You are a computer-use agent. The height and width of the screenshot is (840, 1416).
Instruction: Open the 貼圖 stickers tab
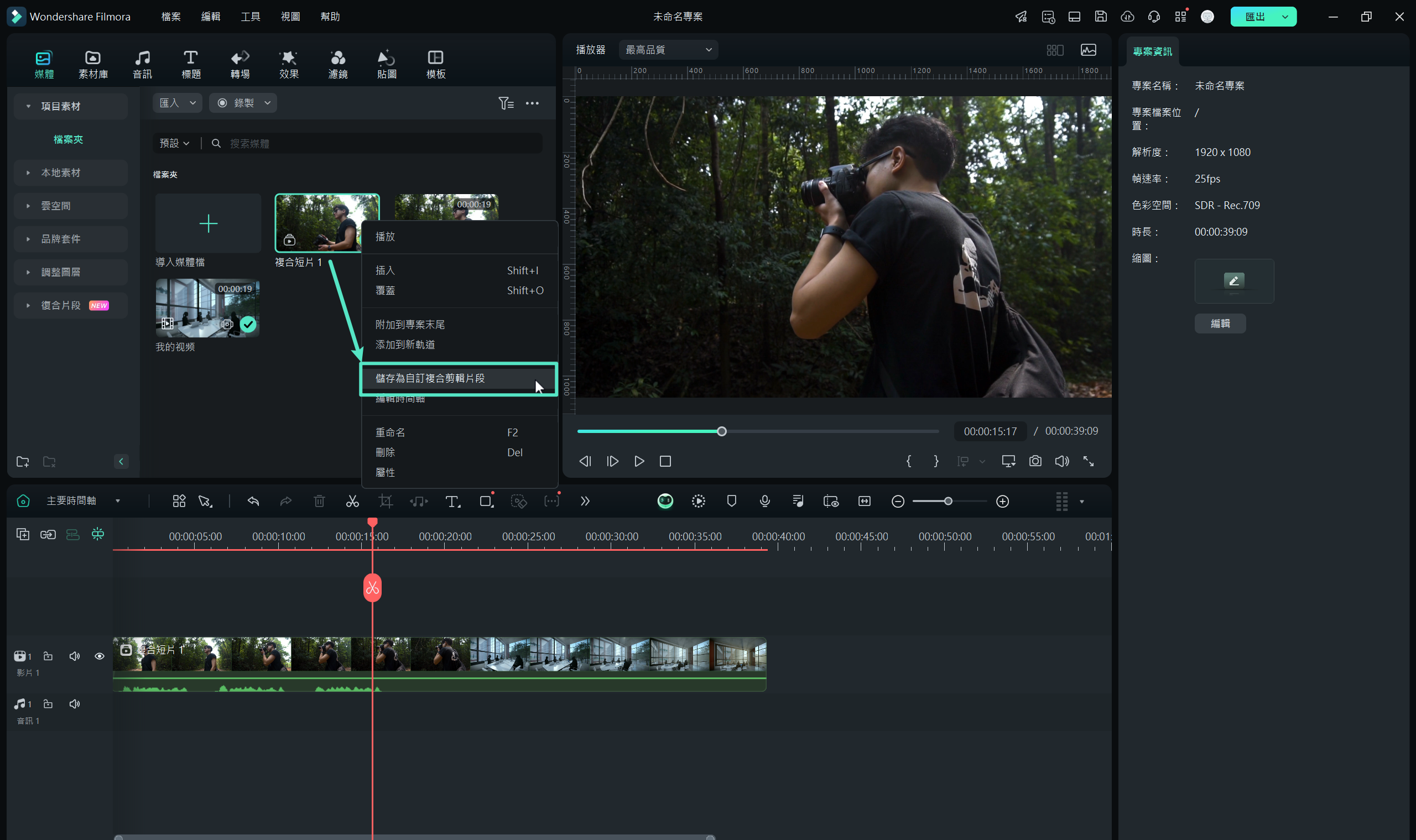[x=387, y=65]
